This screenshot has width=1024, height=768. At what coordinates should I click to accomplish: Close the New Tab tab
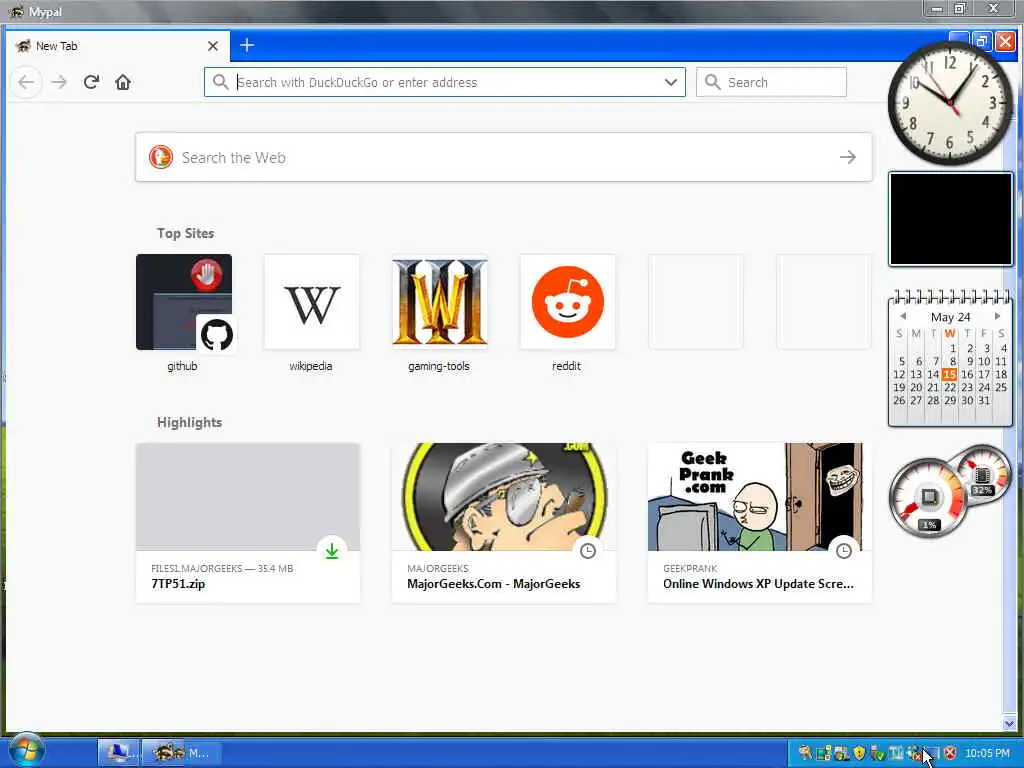pyautogui.click(x=213, y=46)
